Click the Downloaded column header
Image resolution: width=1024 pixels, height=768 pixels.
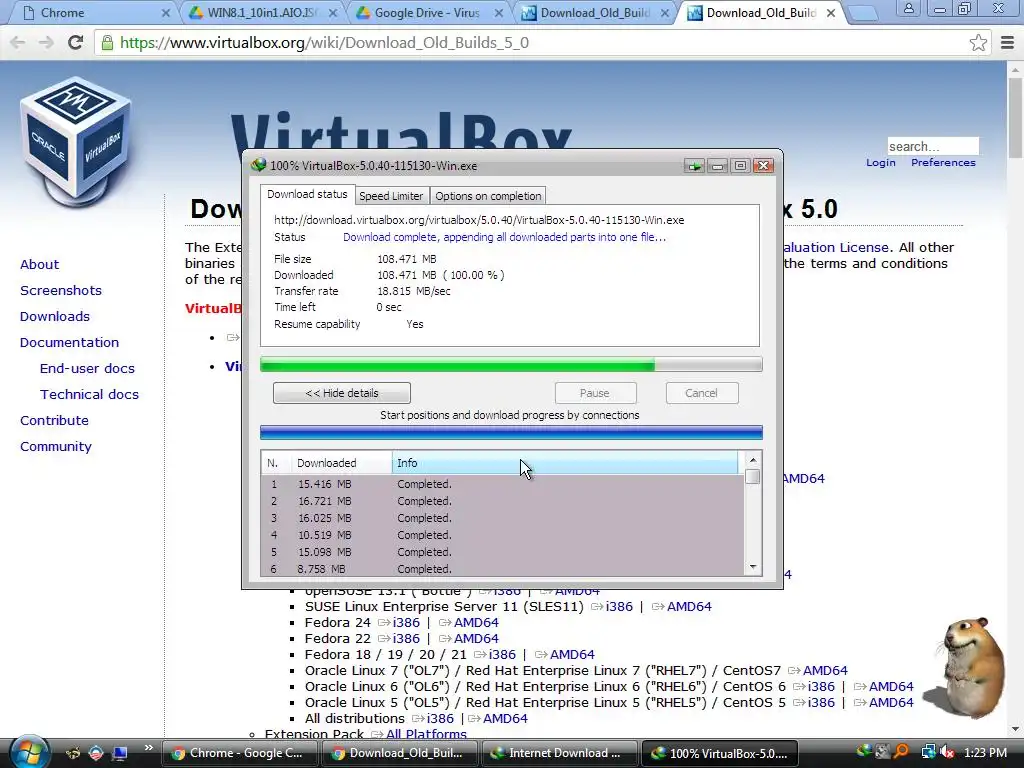click(x=342, y=463)
